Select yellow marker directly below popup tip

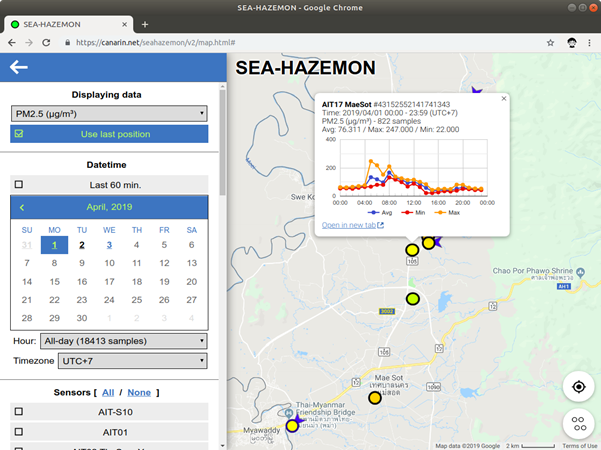(x=412, y=250)
